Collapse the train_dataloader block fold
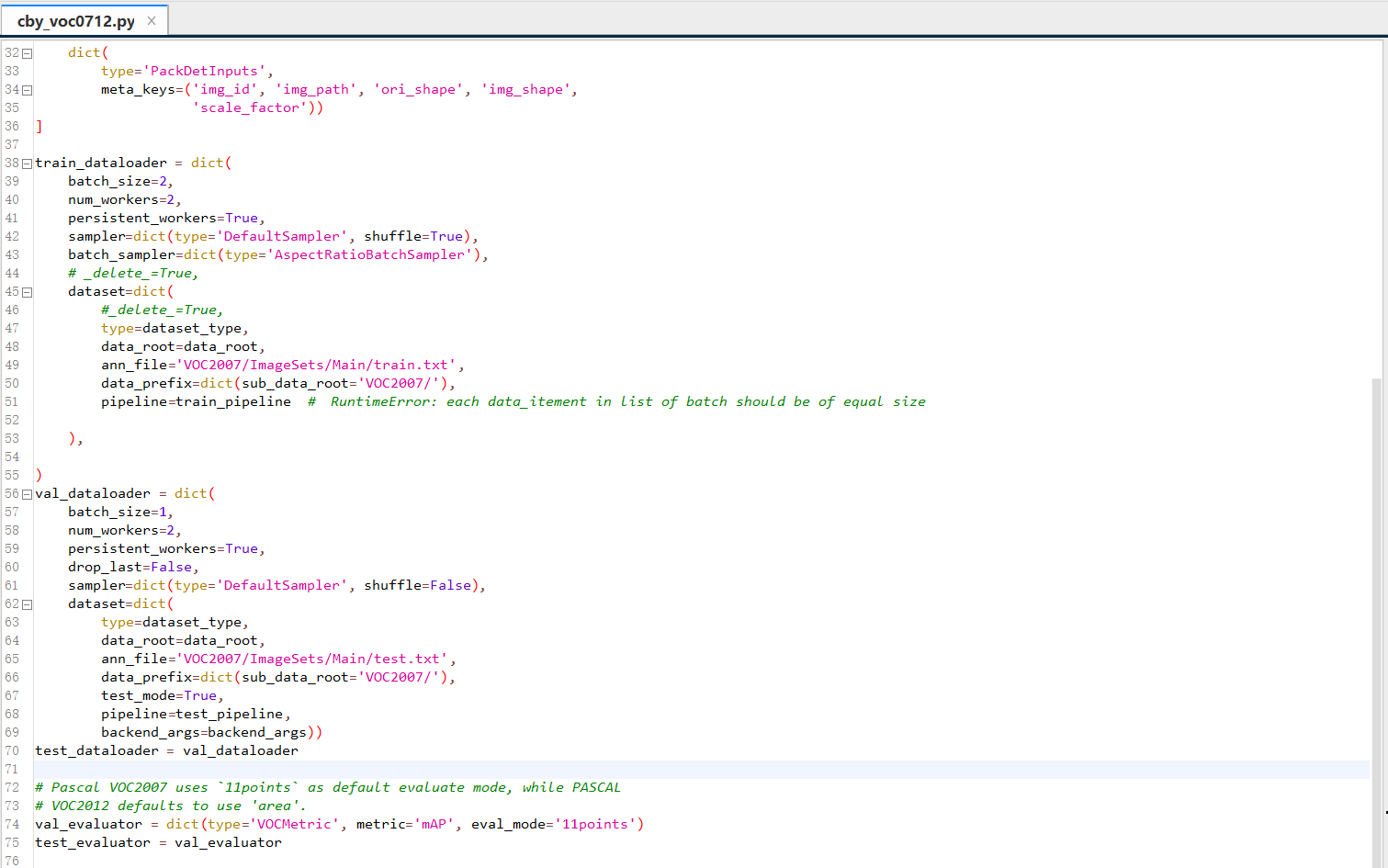The width and height of the screenshot is (1388, 868). pos(25,163)
